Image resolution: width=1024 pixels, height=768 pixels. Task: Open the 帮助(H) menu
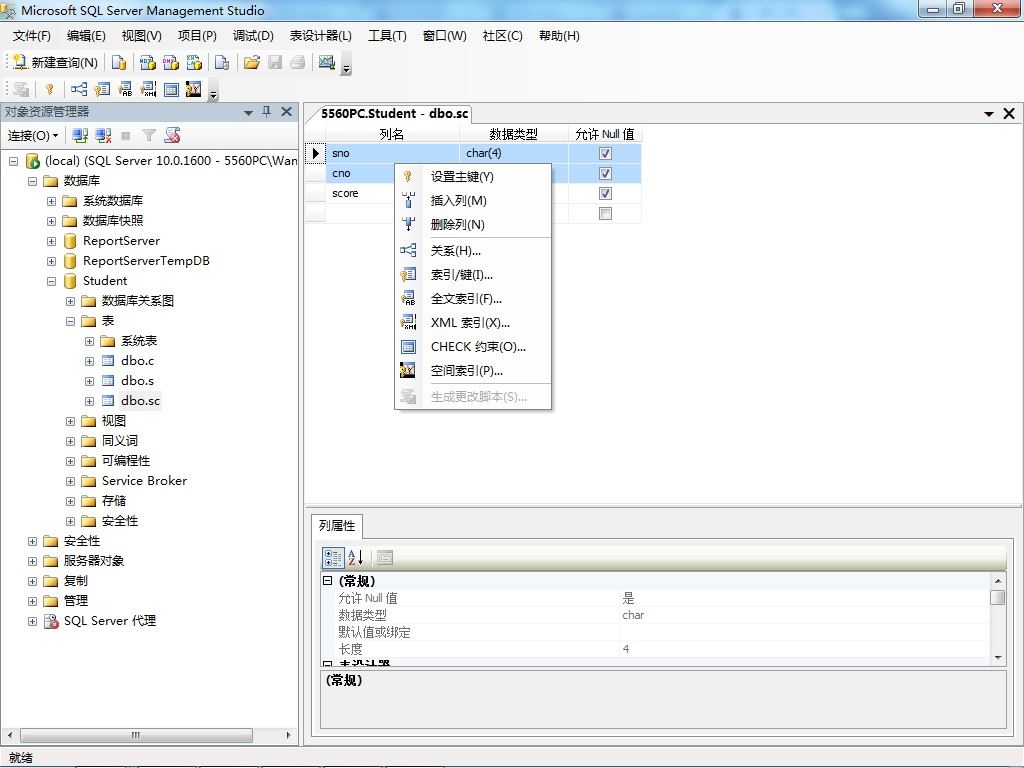click(x=559, y=36)
